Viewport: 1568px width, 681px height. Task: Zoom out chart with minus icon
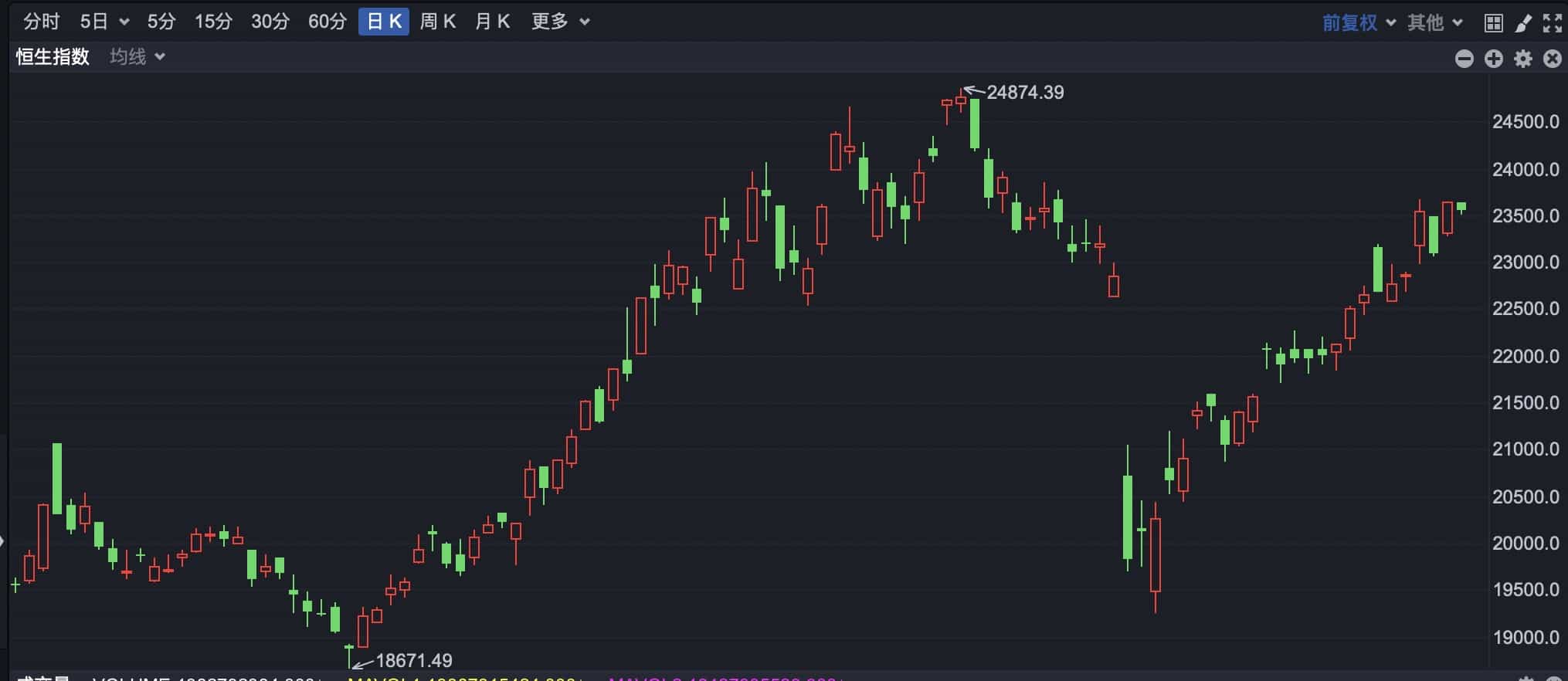pos(1464,59)
